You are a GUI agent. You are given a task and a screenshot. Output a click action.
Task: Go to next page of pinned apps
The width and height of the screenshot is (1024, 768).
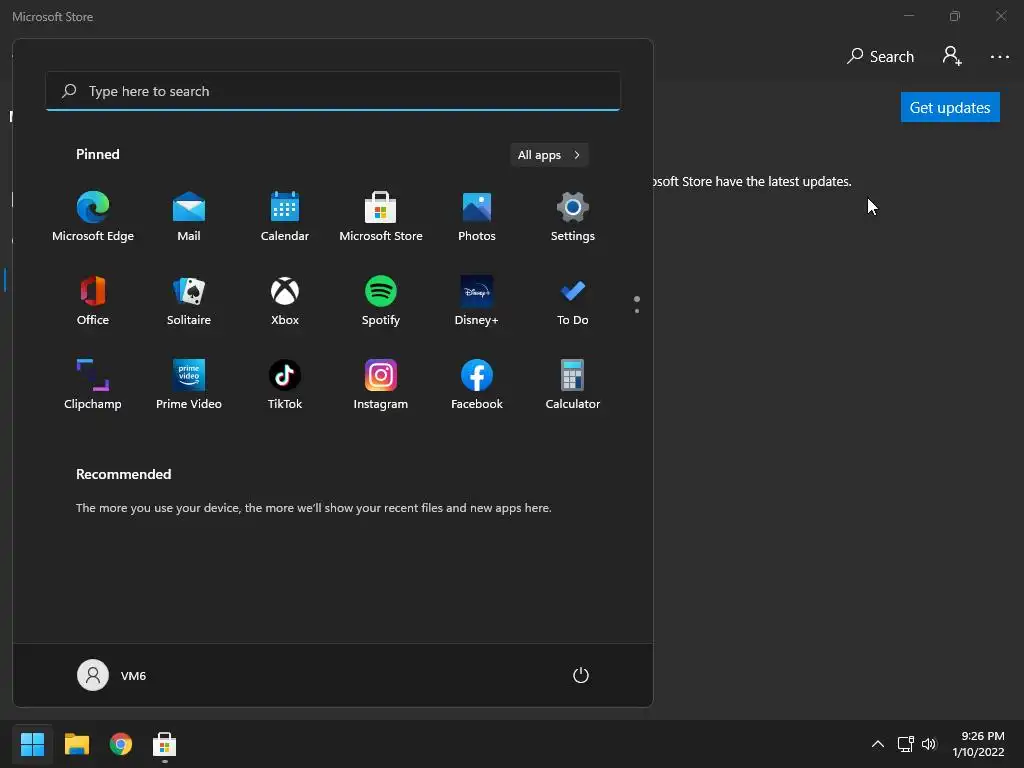637,311
